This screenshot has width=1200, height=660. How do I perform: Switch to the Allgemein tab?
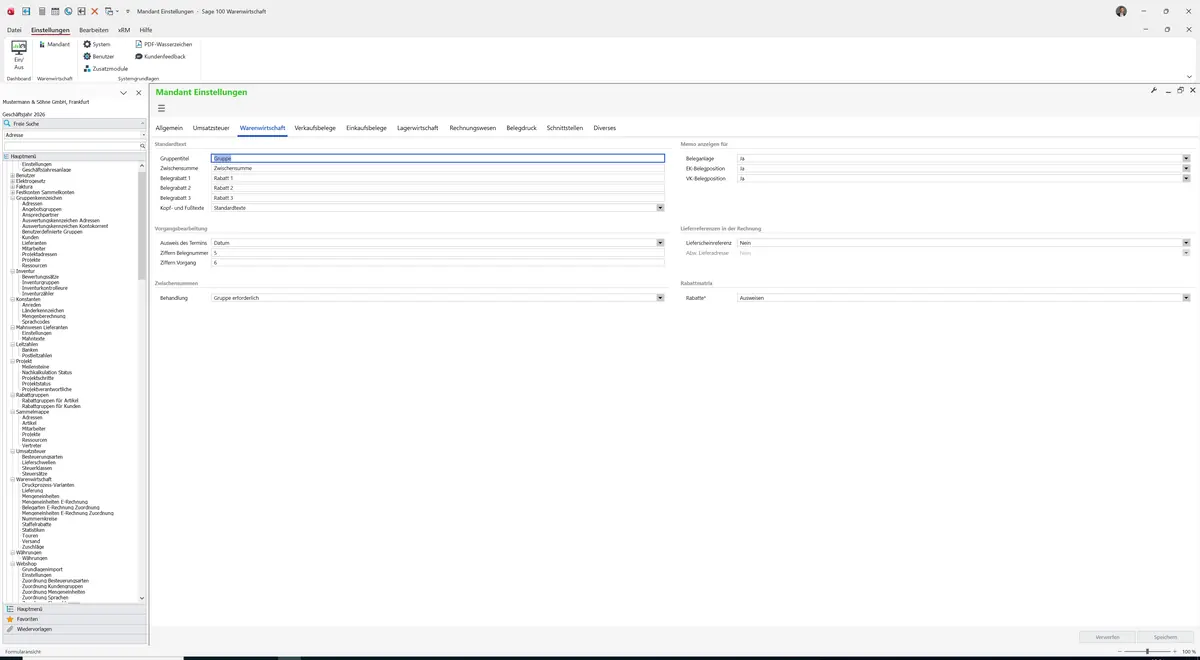169,128
